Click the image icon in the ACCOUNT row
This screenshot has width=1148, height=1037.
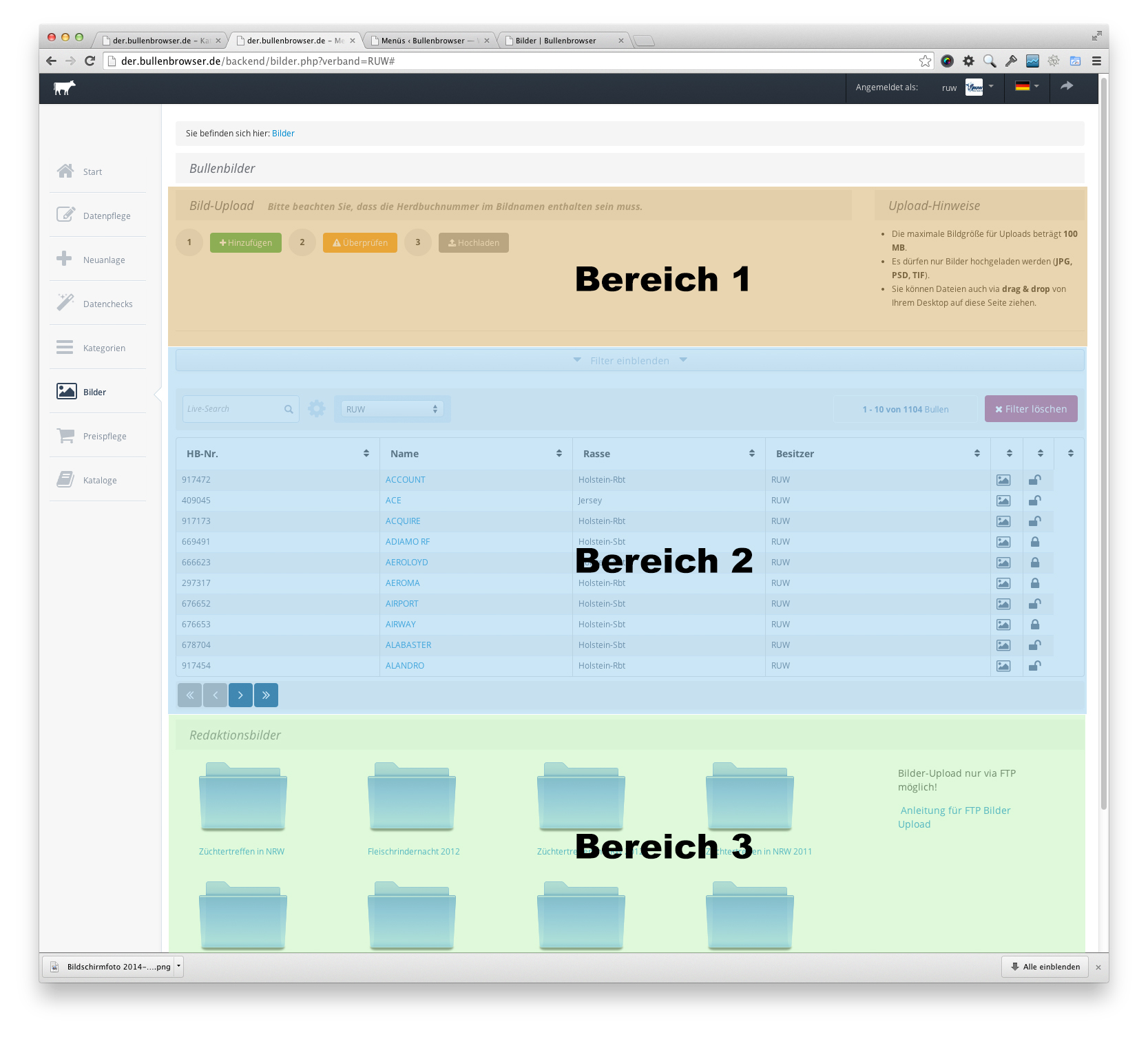1003,480
